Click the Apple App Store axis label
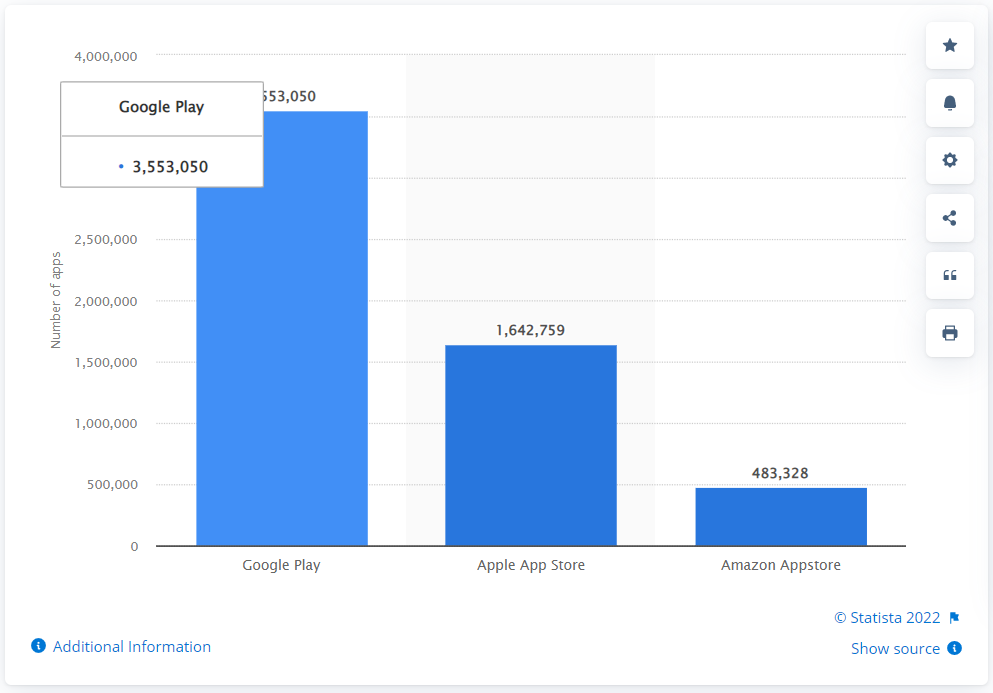Screen dimensions: 993x693 [531, 565]
